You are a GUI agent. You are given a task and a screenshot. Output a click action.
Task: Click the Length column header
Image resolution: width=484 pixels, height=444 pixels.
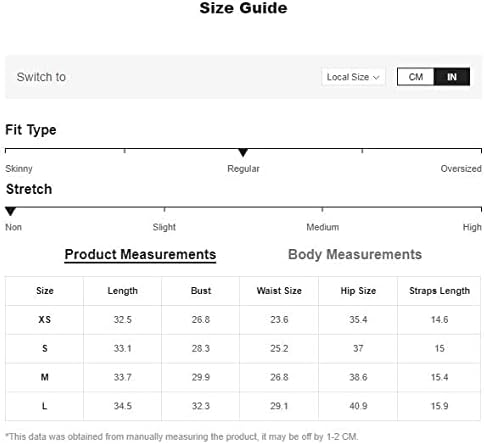point(122,291)
